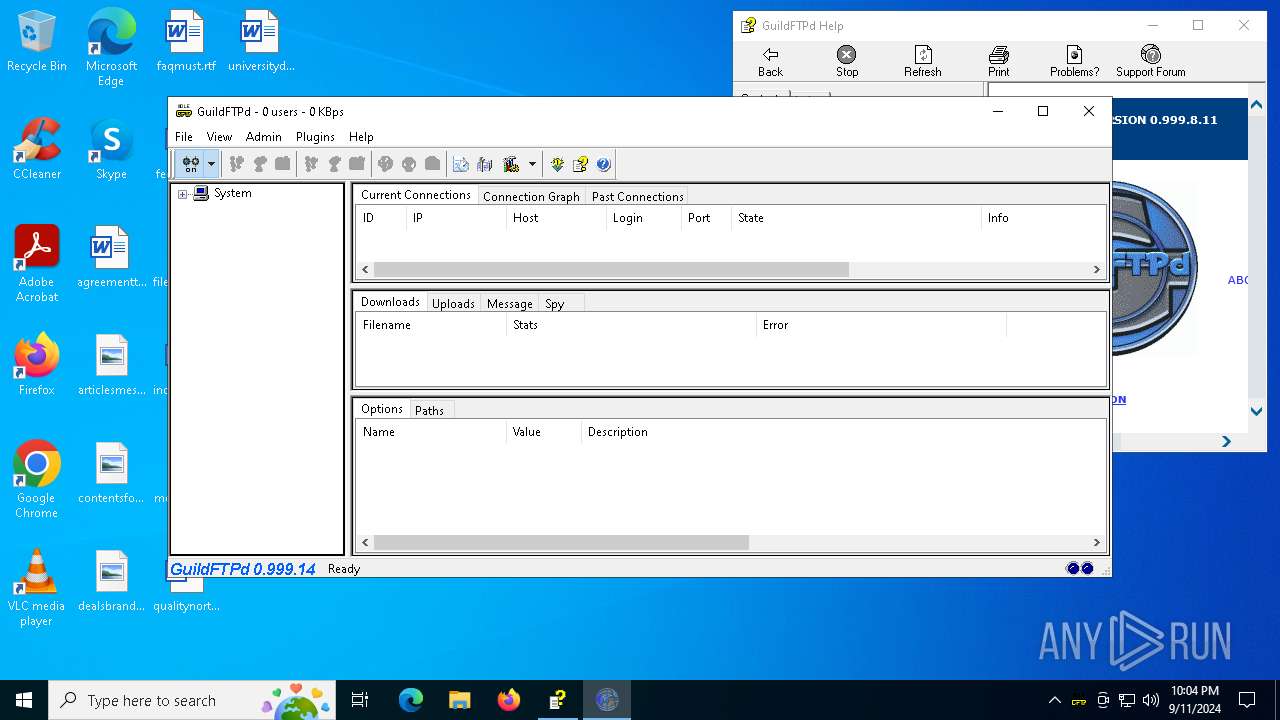Click Print in GuildFTPd Help window
1280x720 pixels.
(x=999, y=62)
